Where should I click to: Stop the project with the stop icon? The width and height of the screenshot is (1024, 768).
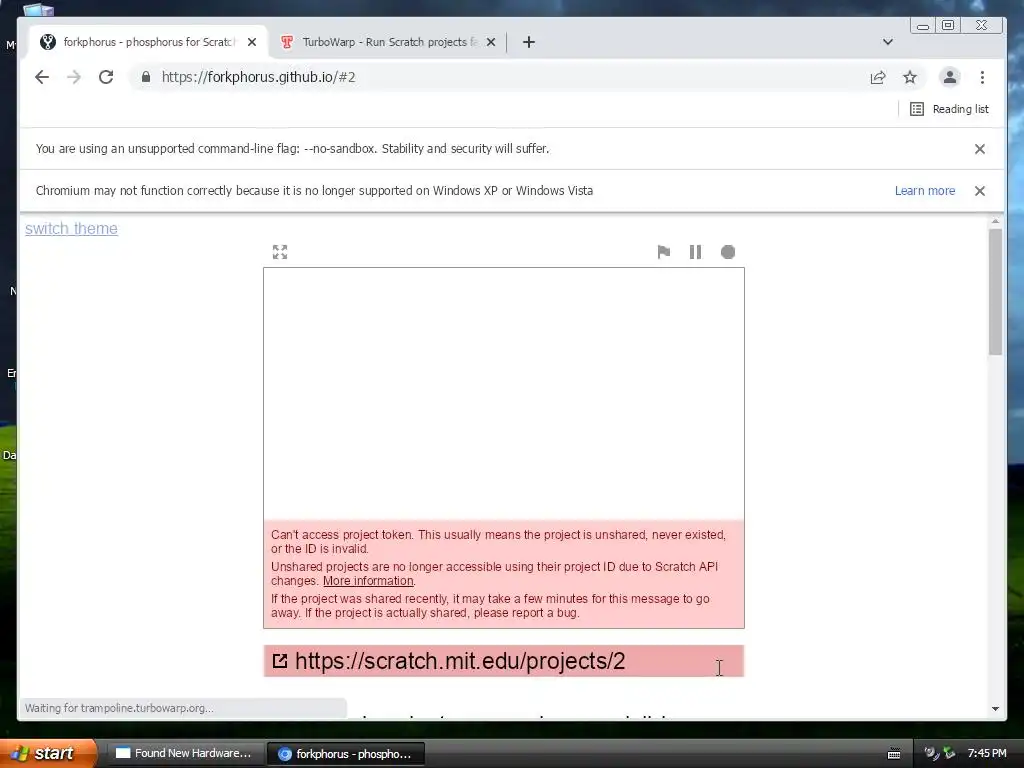point(728,252)
